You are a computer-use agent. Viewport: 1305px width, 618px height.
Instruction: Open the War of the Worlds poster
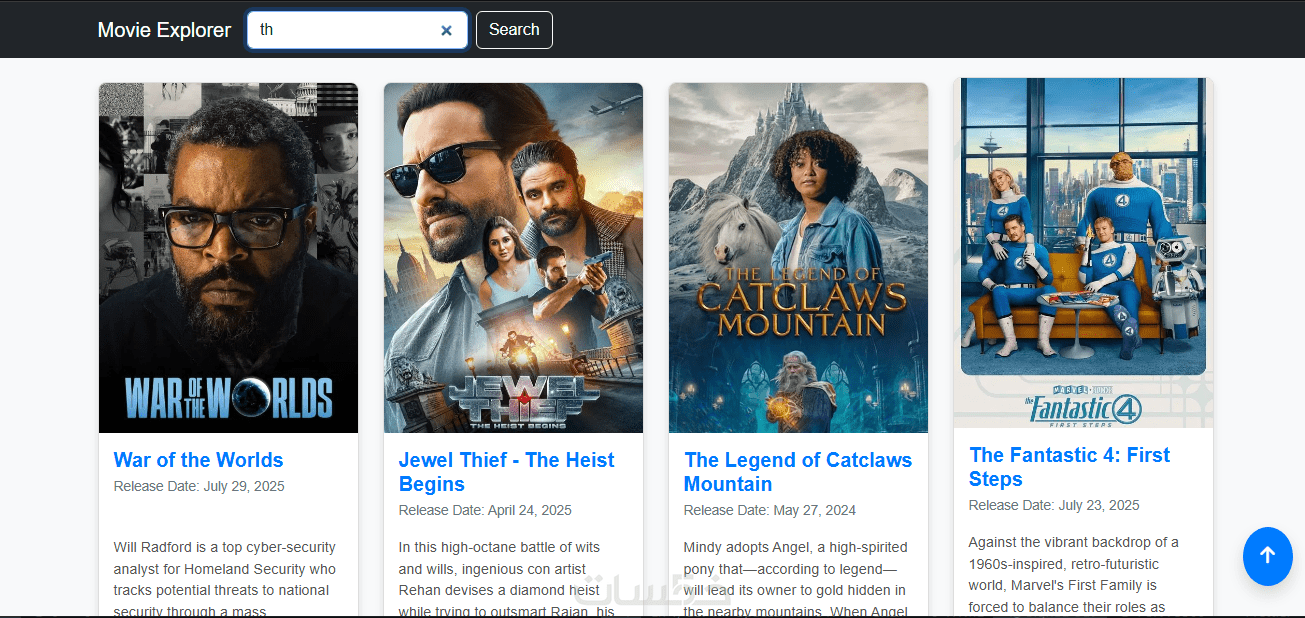(x=228, y=258)
